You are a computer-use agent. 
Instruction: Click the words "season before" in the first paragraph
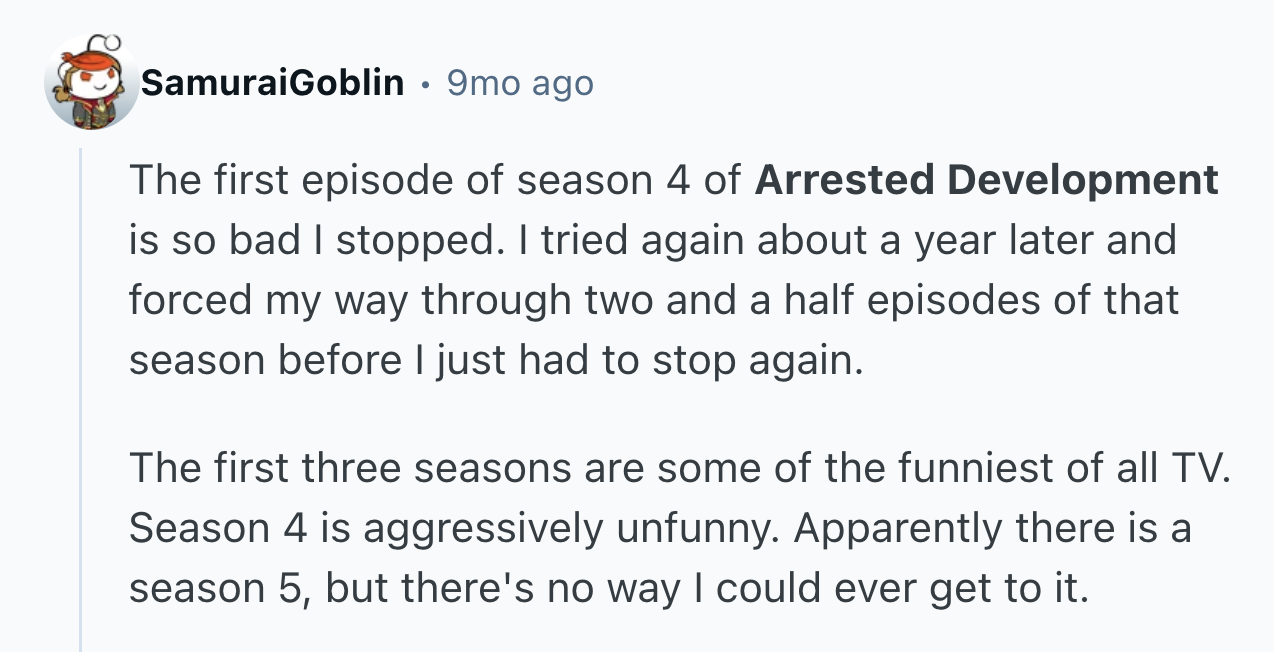coord(264,360)
